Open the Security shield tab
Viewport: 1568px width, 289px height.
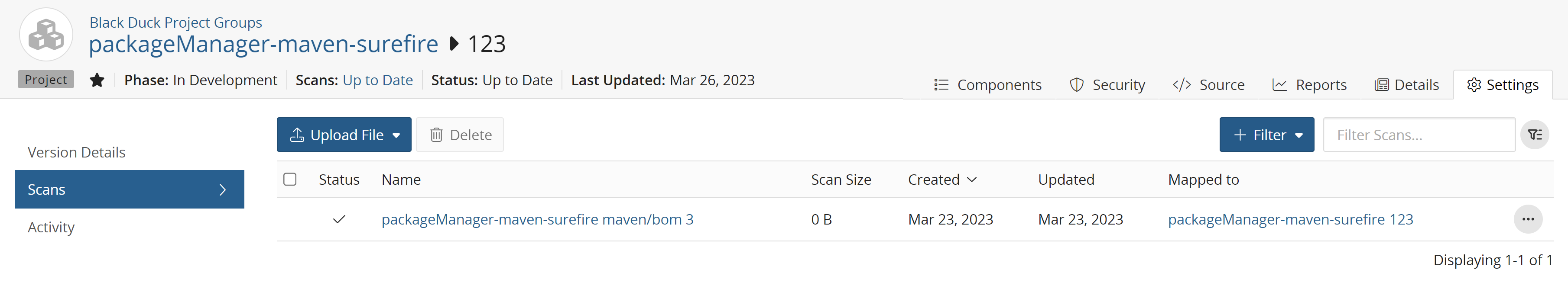(1107, 85)
